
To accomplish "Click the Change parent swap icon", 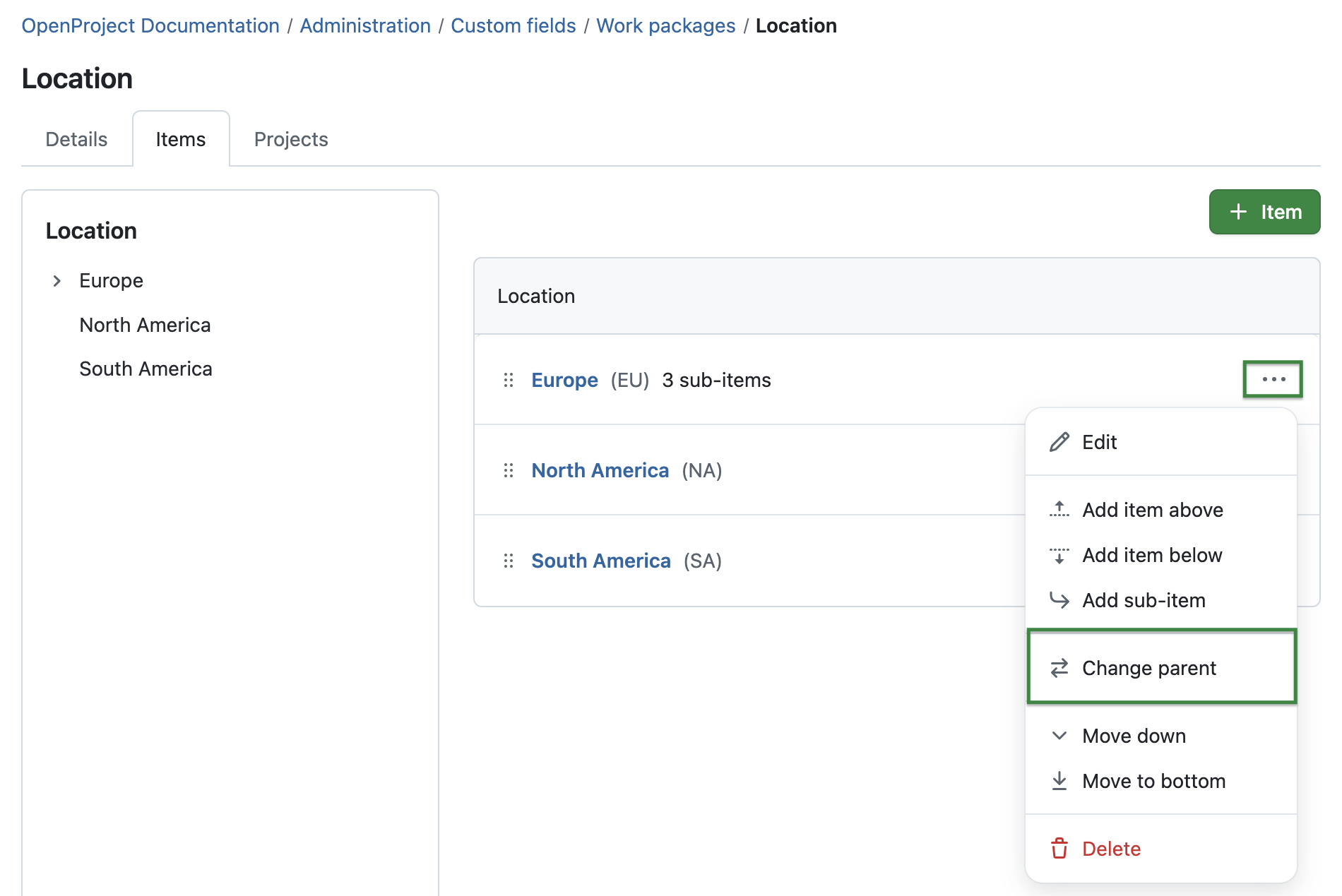I will pyautogui.click(x=1059, y=667).
